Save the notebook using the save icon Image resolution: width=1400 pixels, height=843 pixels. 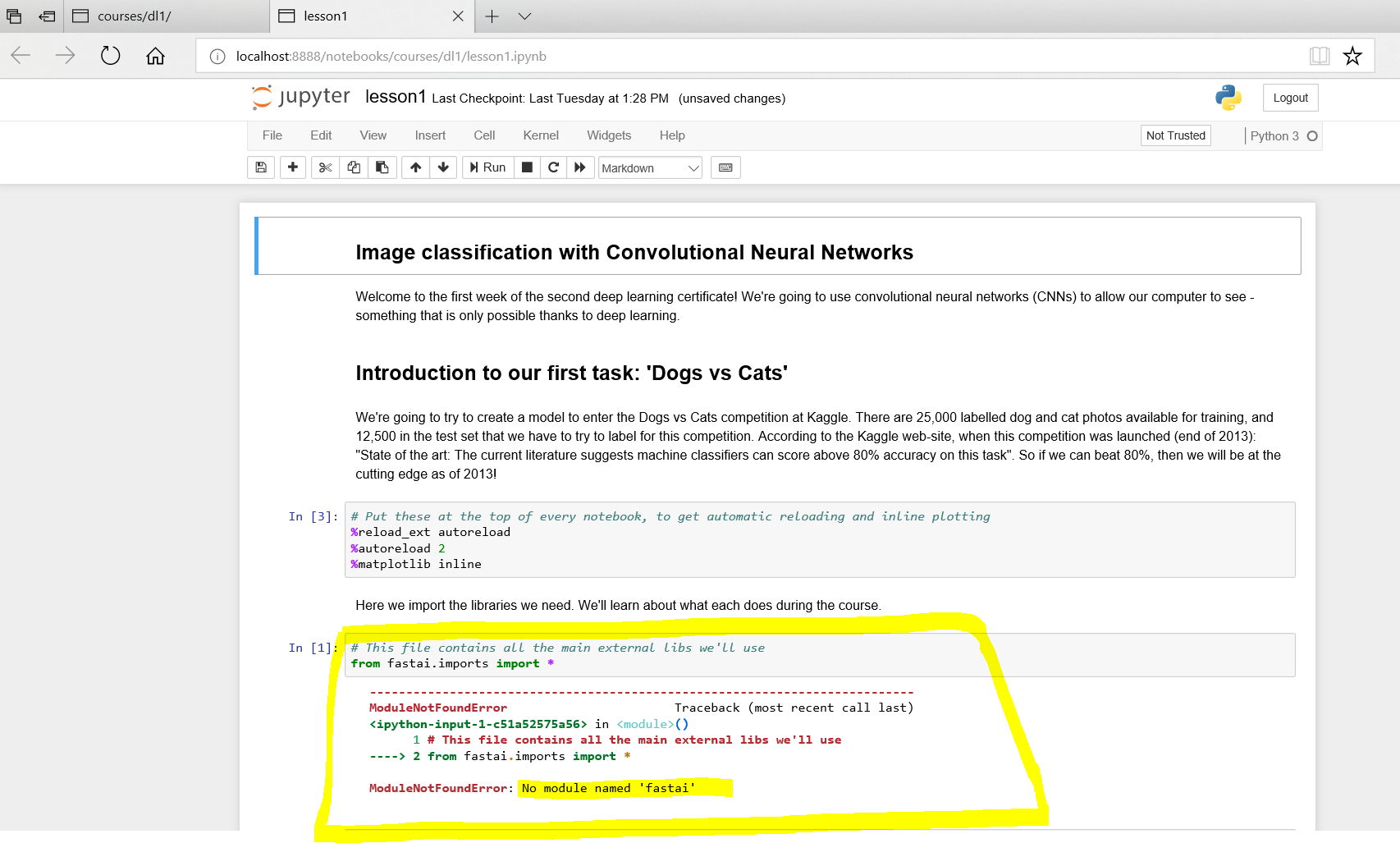click(x=260, y=167)
